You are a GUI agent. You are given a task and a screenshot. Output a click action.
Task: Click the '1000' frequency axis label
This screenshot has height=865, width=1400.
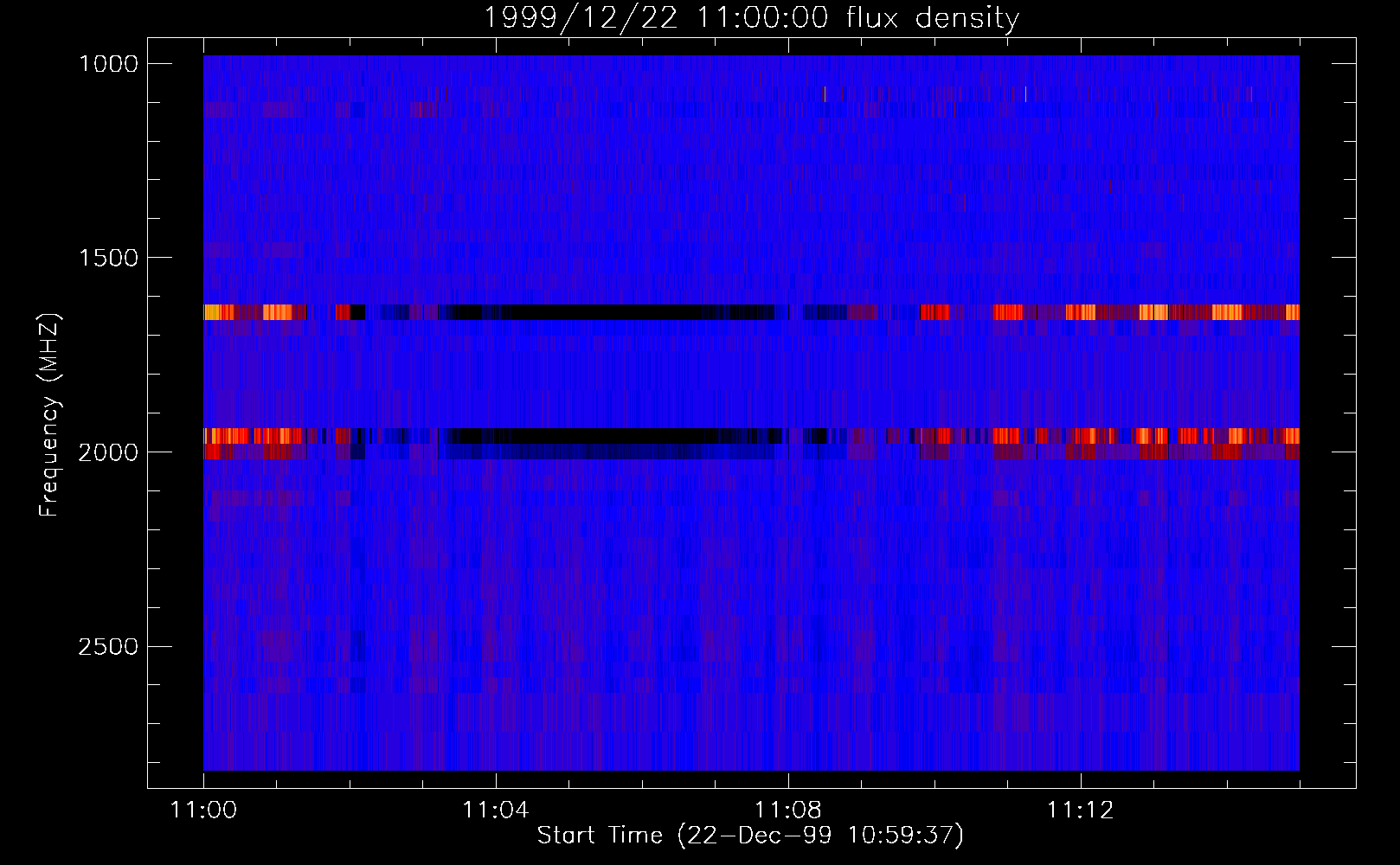point(108,64)
